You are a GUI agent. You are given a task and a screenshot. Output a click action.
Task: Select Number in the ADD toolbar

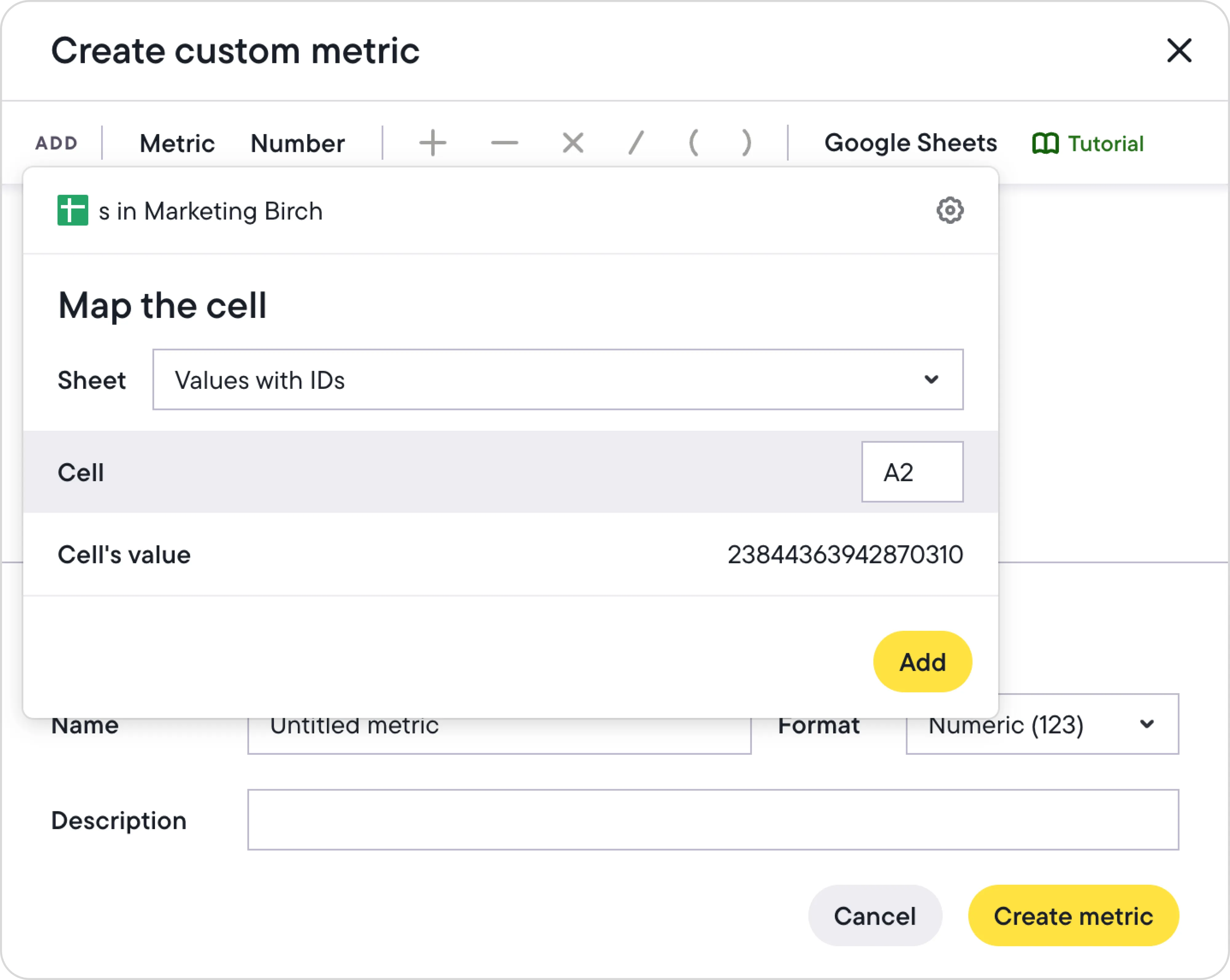pyautogui.click(x=297, y=143)
